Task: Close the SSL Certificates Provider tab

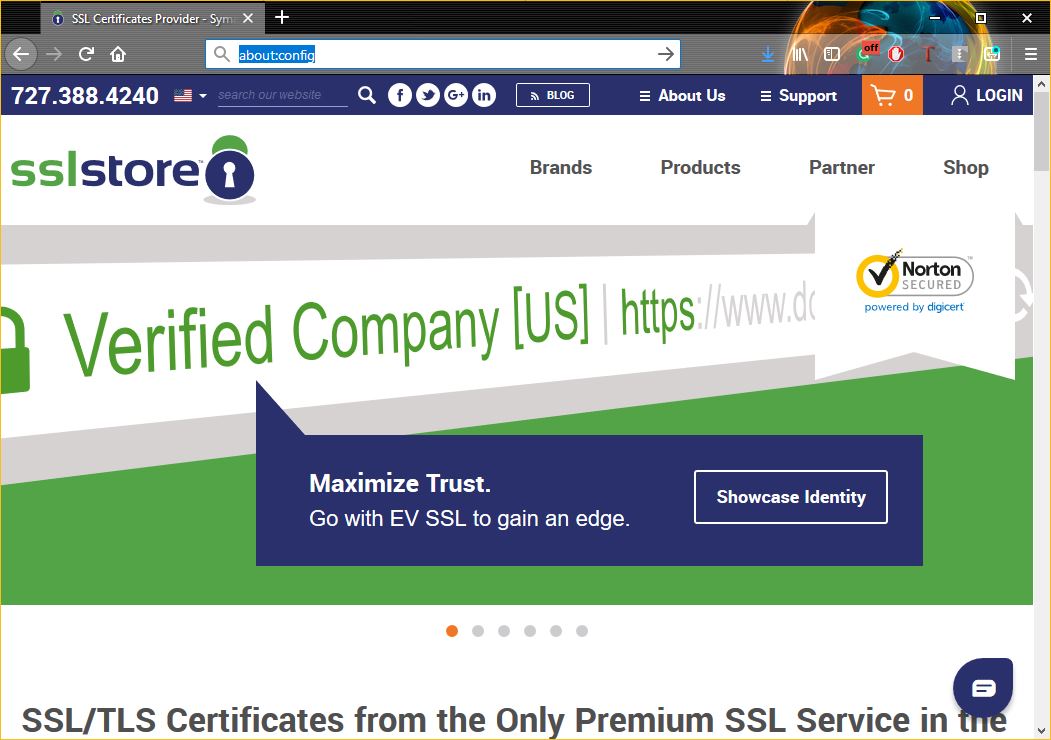Action: [248, 18]
